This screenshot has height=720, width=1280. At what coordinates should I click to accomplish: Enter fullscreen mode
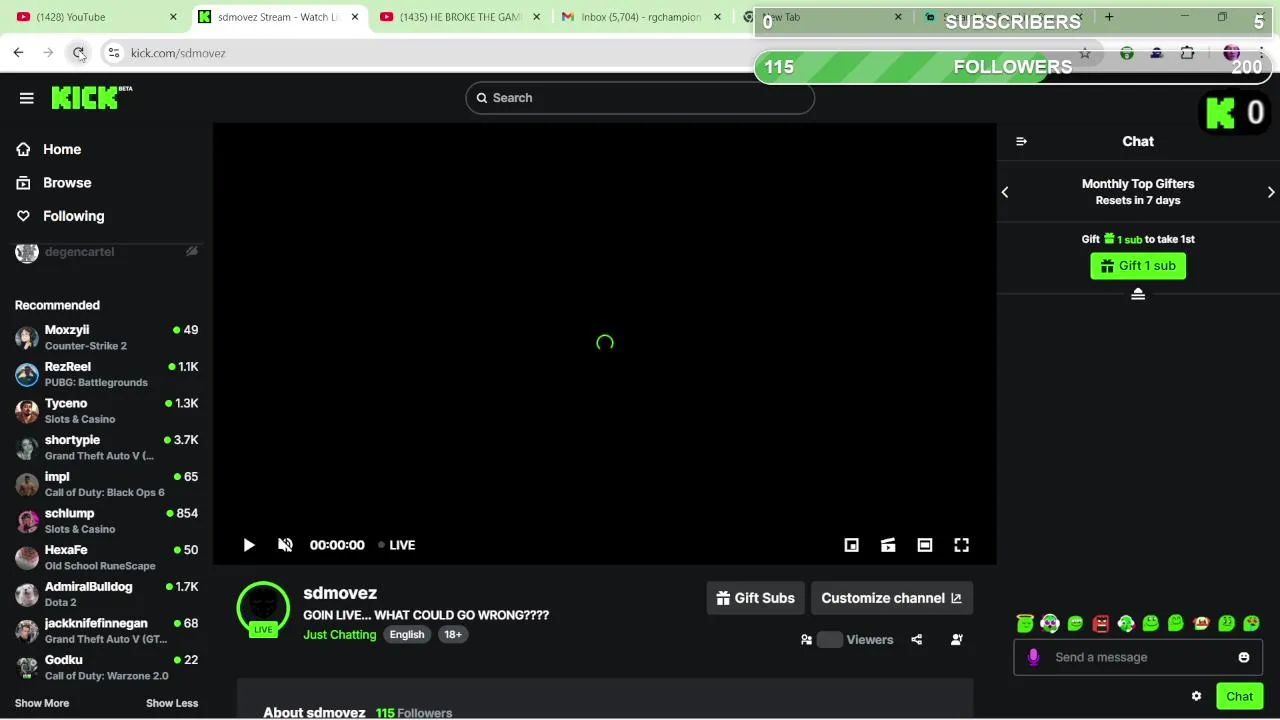(x=961, y=545)
